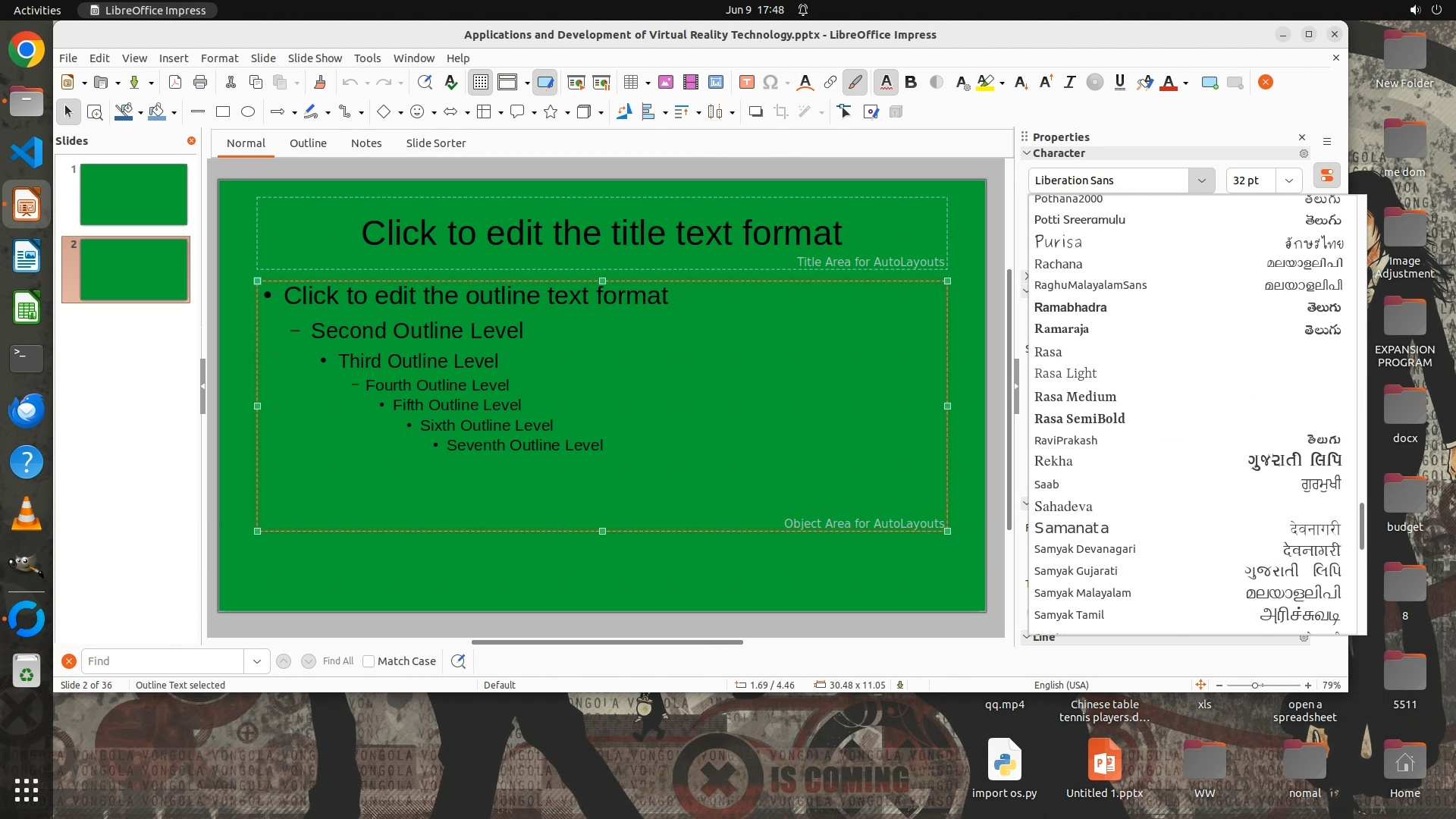Click the Insert Hyperlink chain icon
The image size is (1456, 819).
coord(830,83)
